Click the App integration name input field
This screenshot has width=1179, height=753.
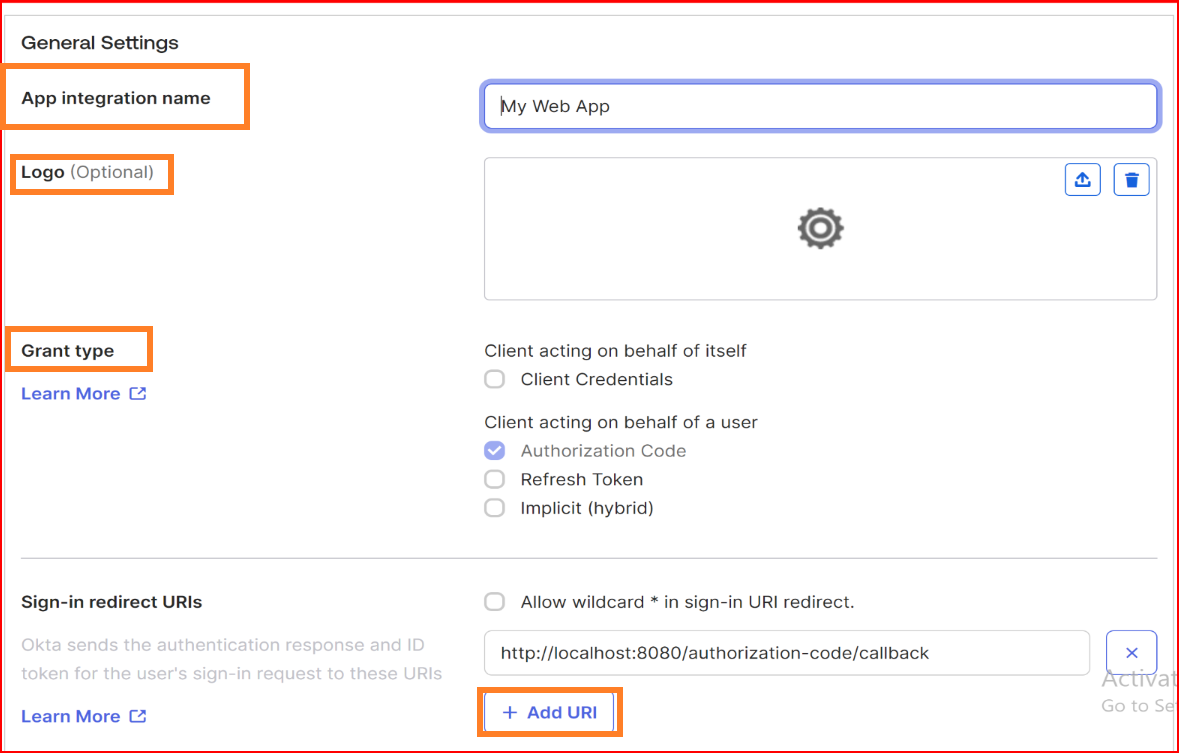pos(820,106)
